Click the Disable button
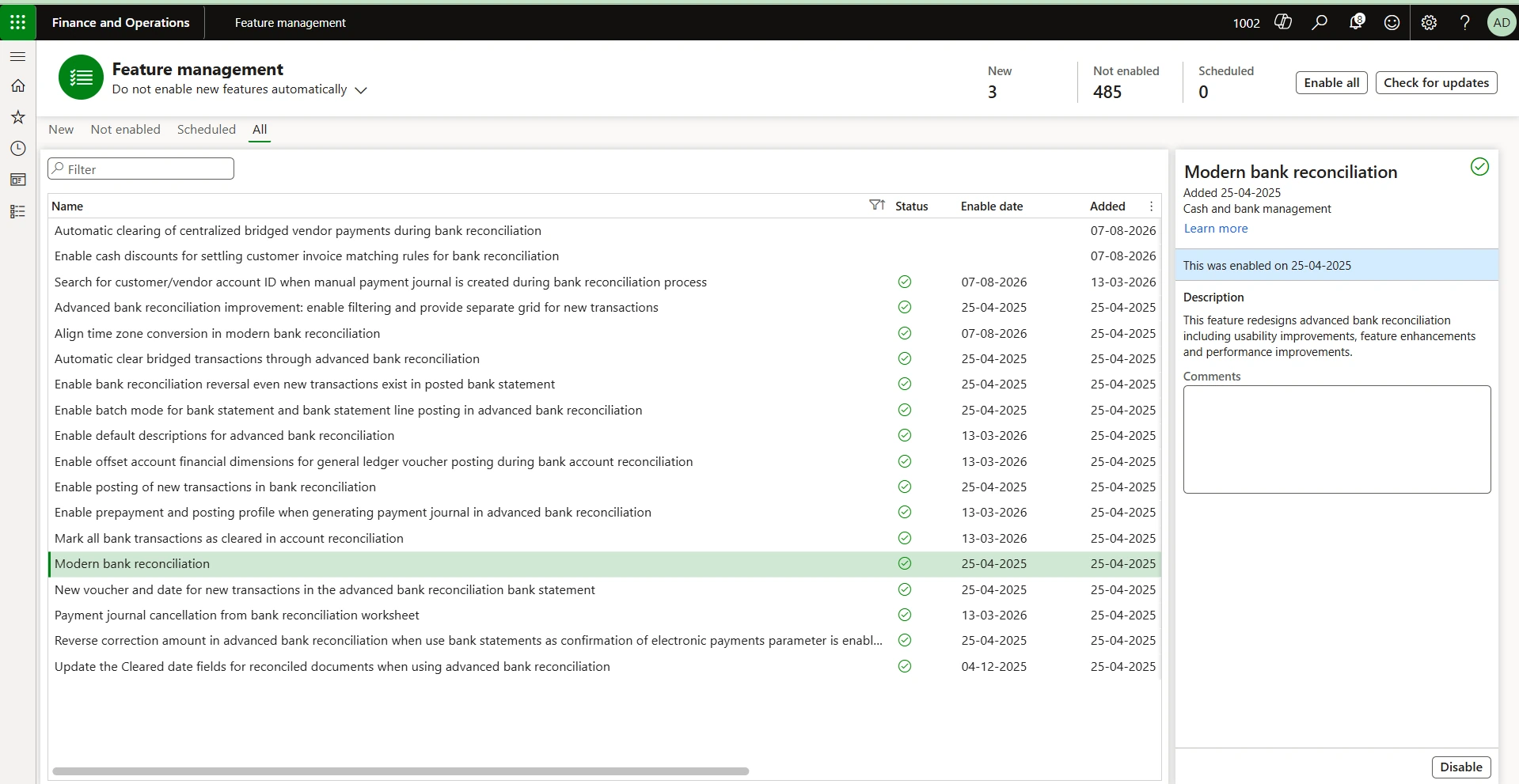Image resolution: width=1519 pixels, height=784 pixels. 1461,767
